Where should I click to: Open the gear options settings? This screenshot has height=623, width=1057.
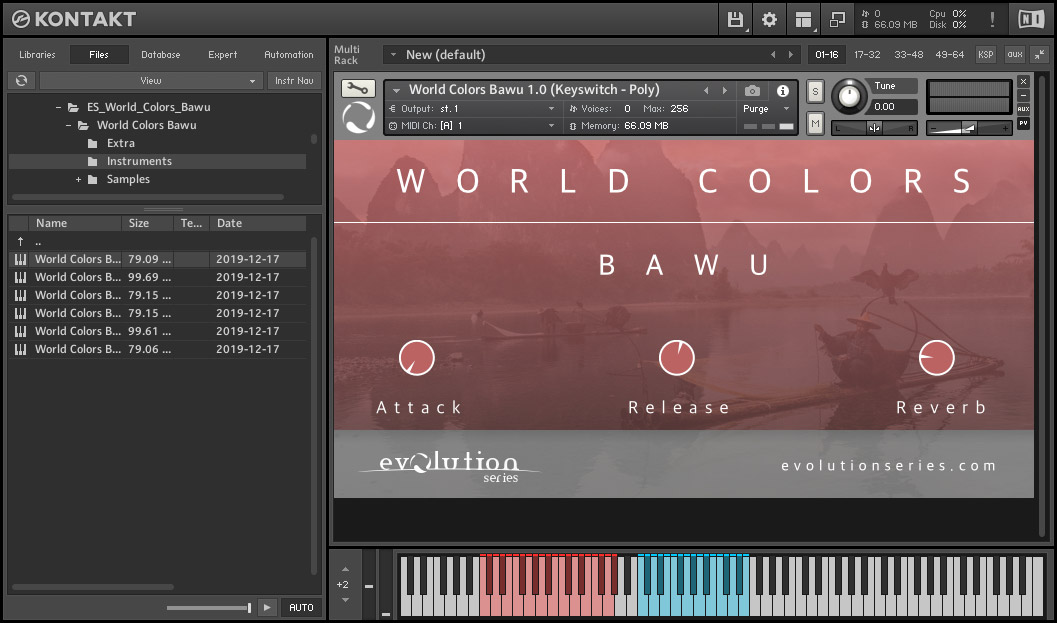click(x=769, y=19)
